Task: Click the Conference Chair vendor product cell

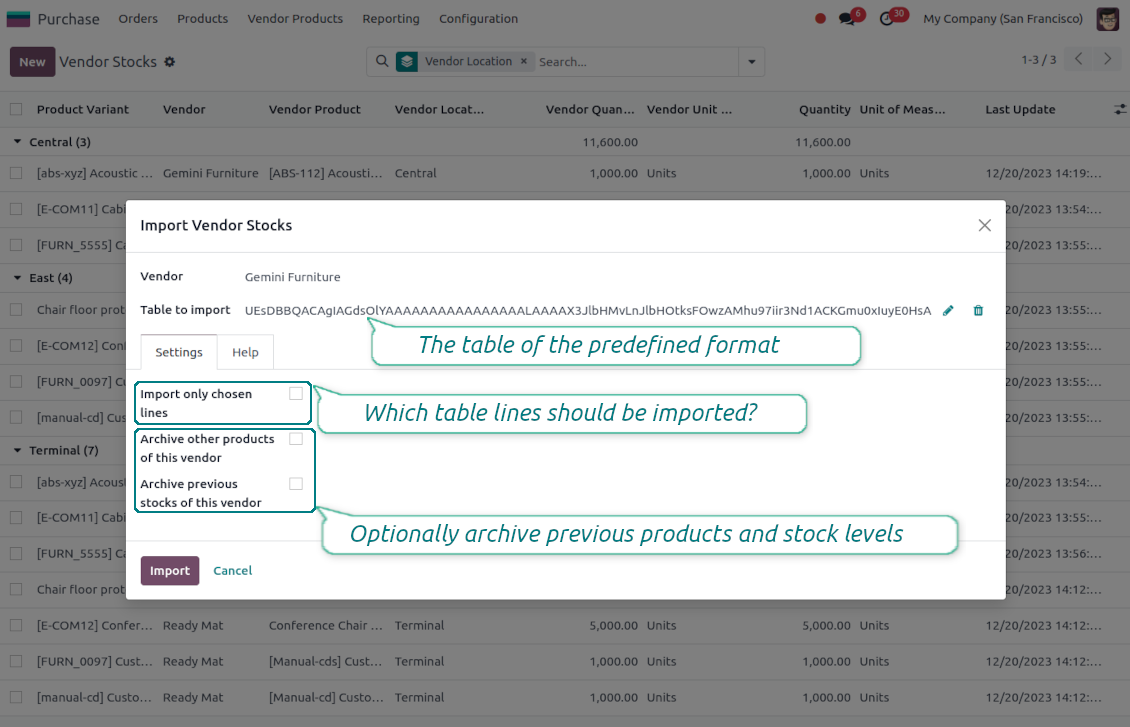Action: pos(325,625)
